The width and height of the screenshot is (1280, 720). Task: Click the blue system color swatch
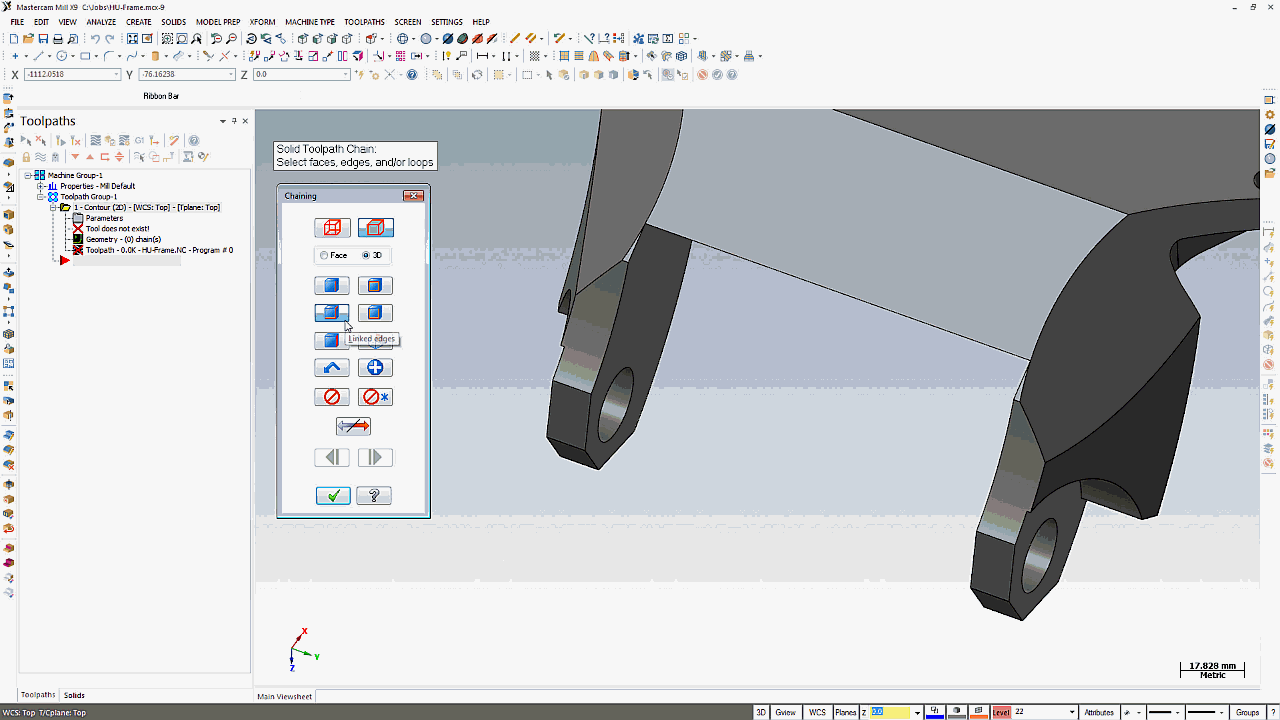[935, 712]
